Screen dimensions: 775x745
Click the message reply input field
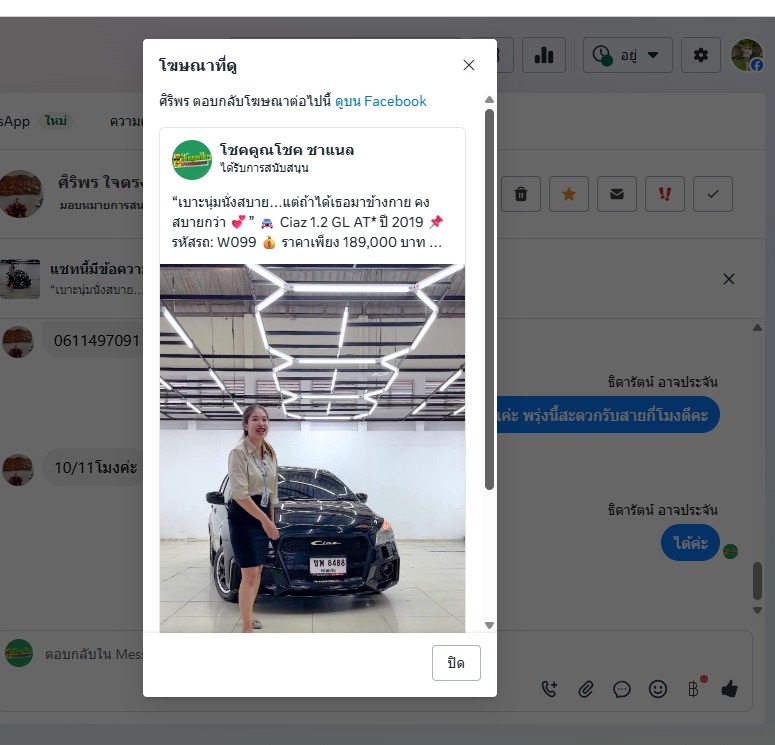pyautogui.click(x=94, y=654)
